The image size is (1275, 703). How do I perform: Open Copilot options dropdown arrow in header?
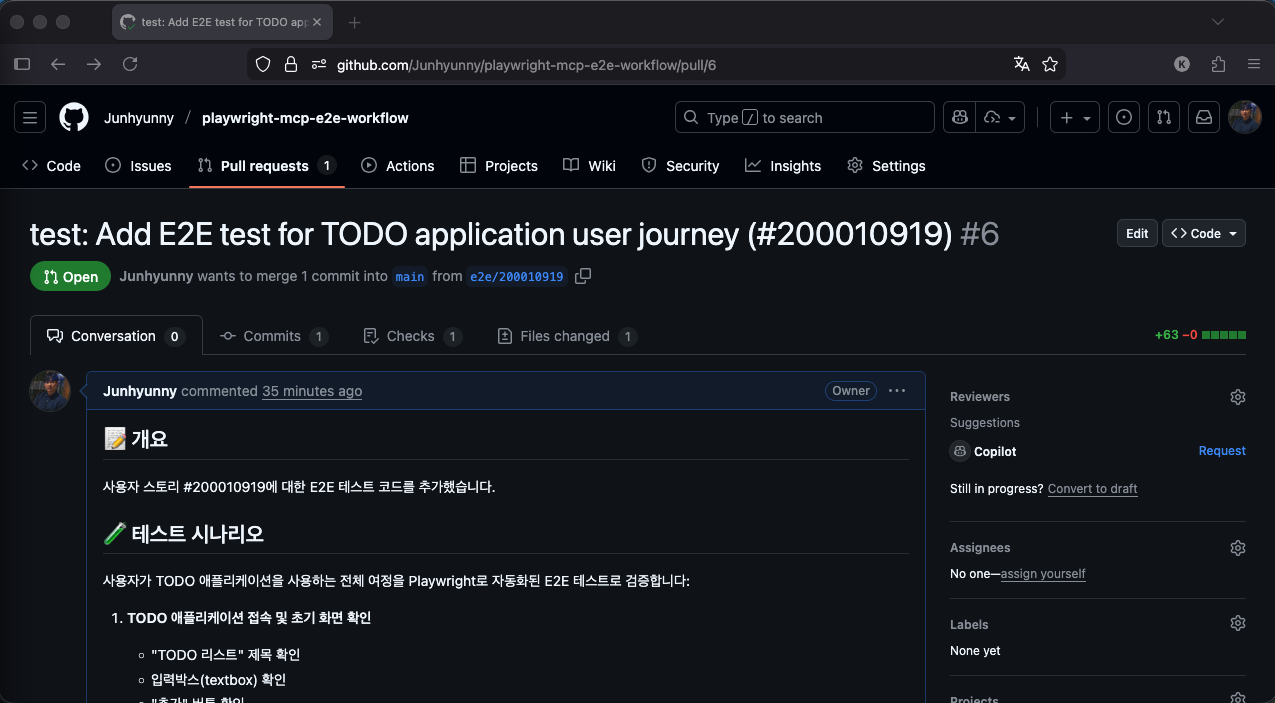pyautogui.click(x=1002, y=117)
